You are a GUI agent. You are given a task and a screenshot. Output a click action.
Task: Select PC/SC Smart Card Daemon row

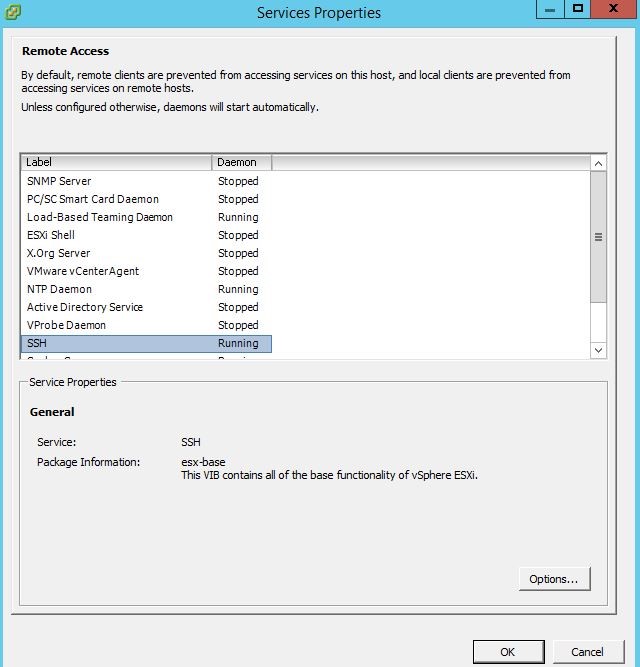(93, 199)
